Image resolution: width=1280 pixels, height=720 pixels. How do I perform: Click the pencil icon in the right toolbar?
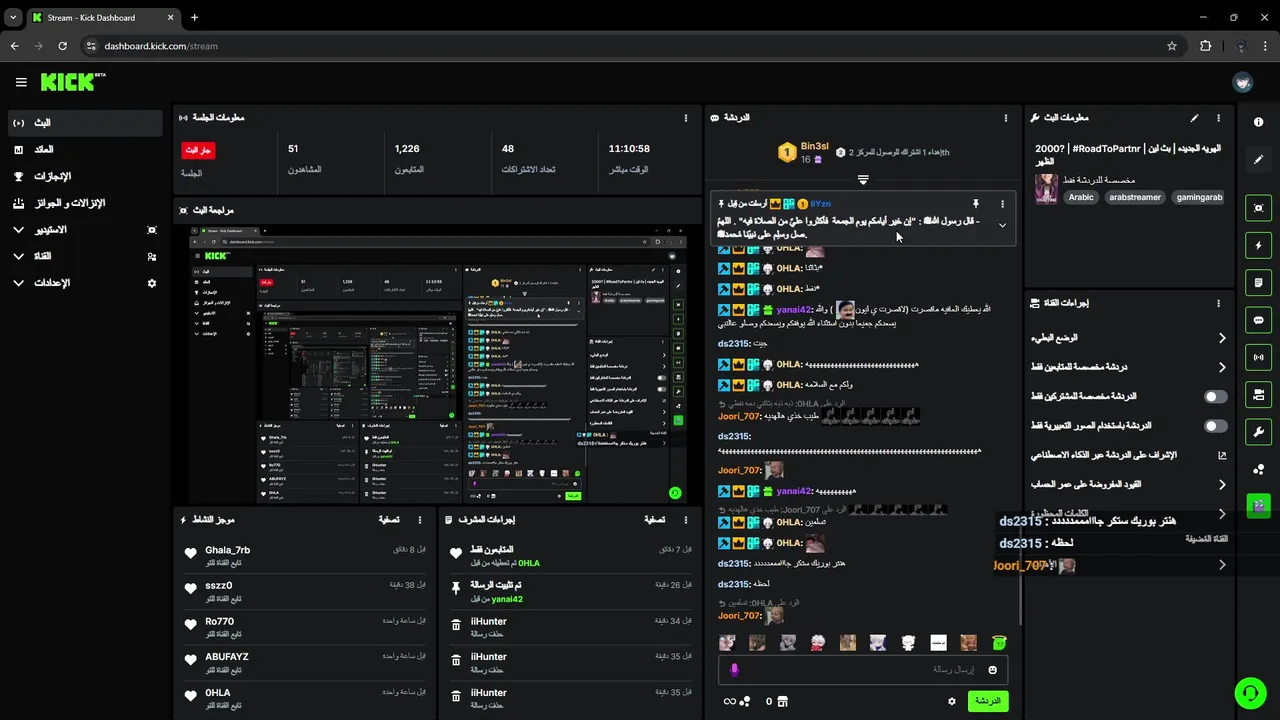(x=1258, y=159)
